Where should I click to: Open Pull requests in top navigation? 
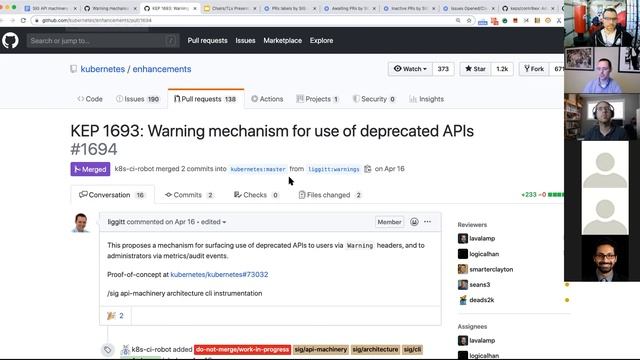207,40
